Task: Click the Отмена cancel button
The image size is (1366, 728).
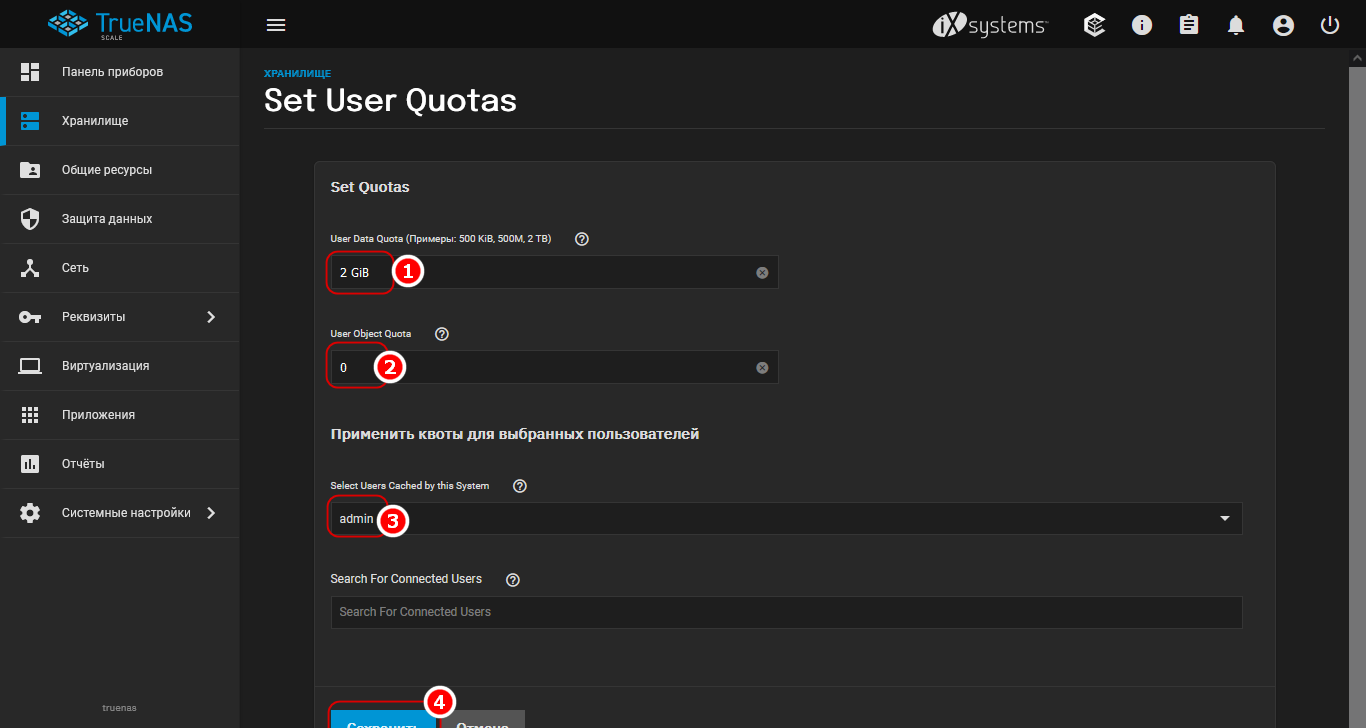Action: pyautogui.click(x=483, y=720)
